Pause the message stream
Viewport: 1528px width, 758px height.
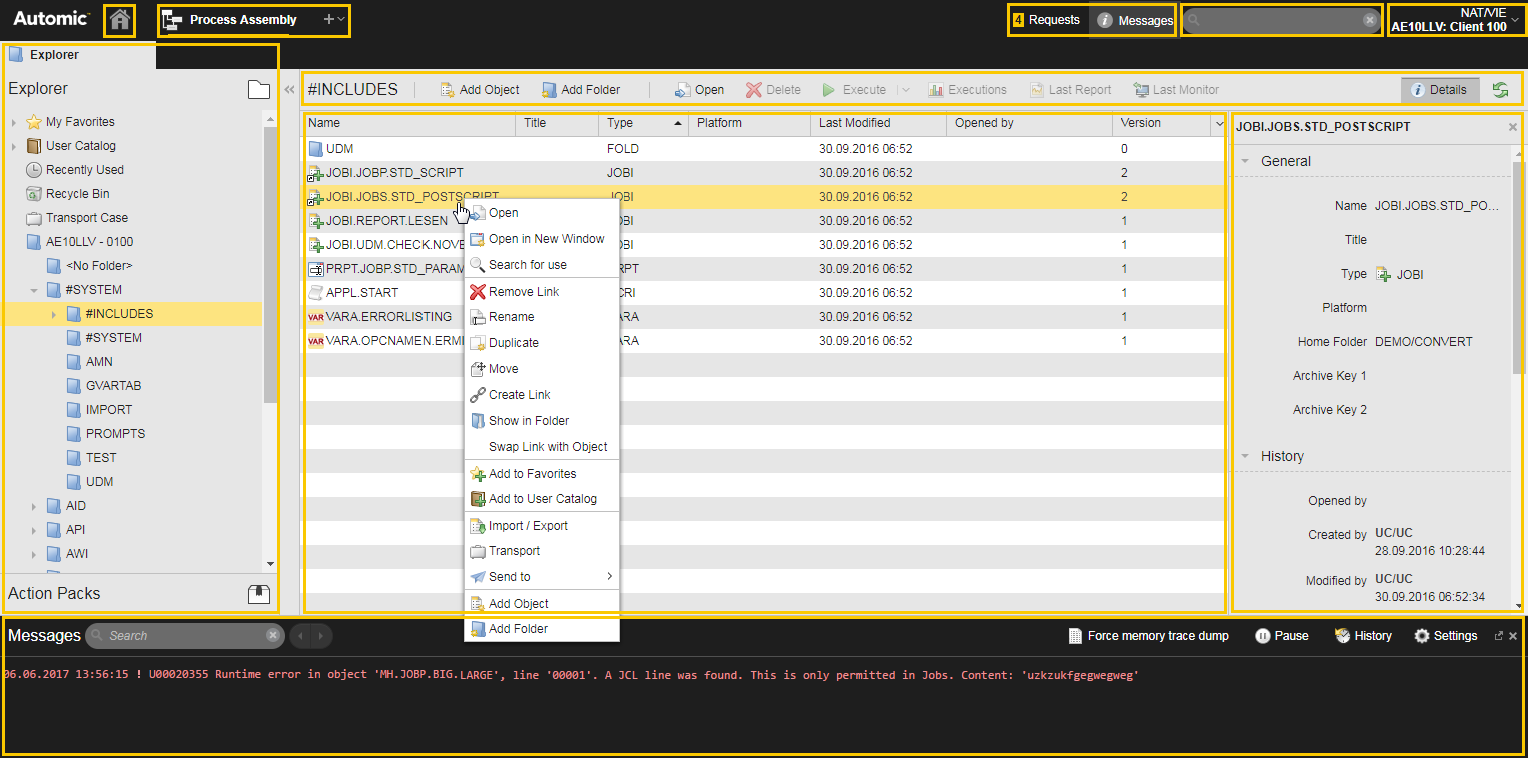tap(1281, 636)
